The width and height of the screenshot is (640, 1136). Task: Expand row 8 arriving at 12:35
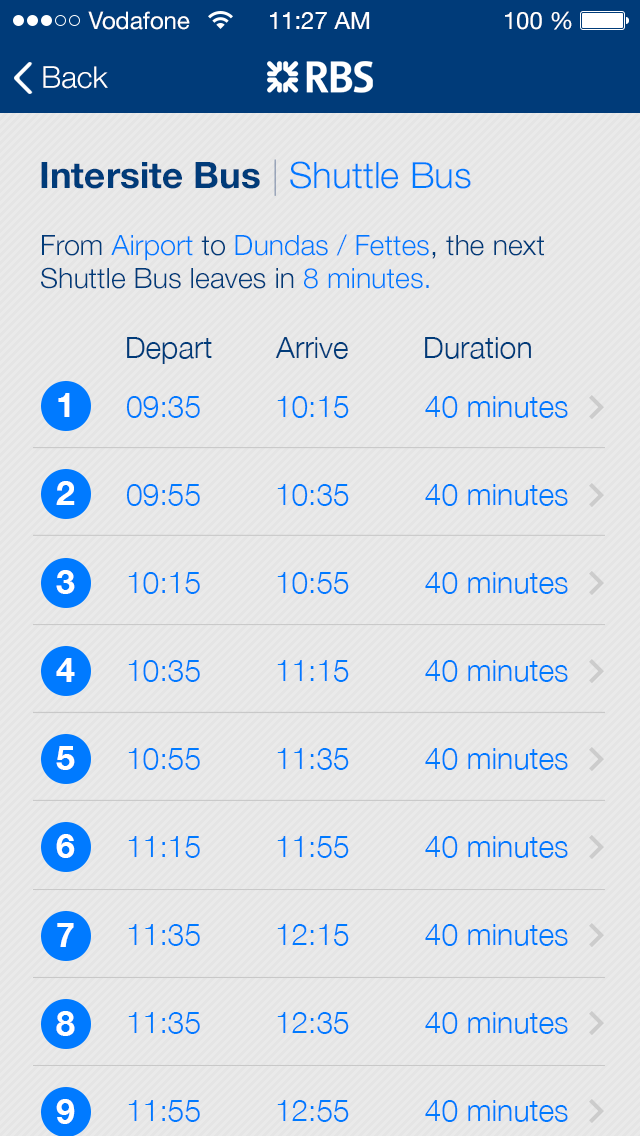[x=596, y=1023]
